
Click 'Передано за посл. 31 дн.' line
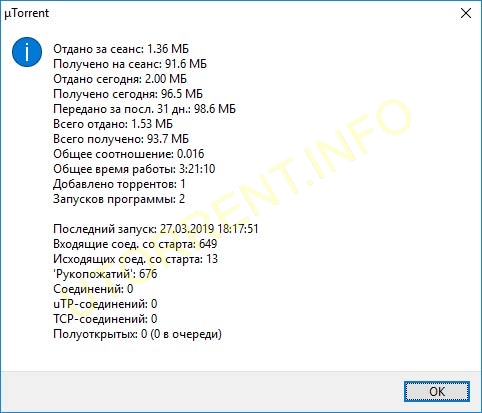144,109
